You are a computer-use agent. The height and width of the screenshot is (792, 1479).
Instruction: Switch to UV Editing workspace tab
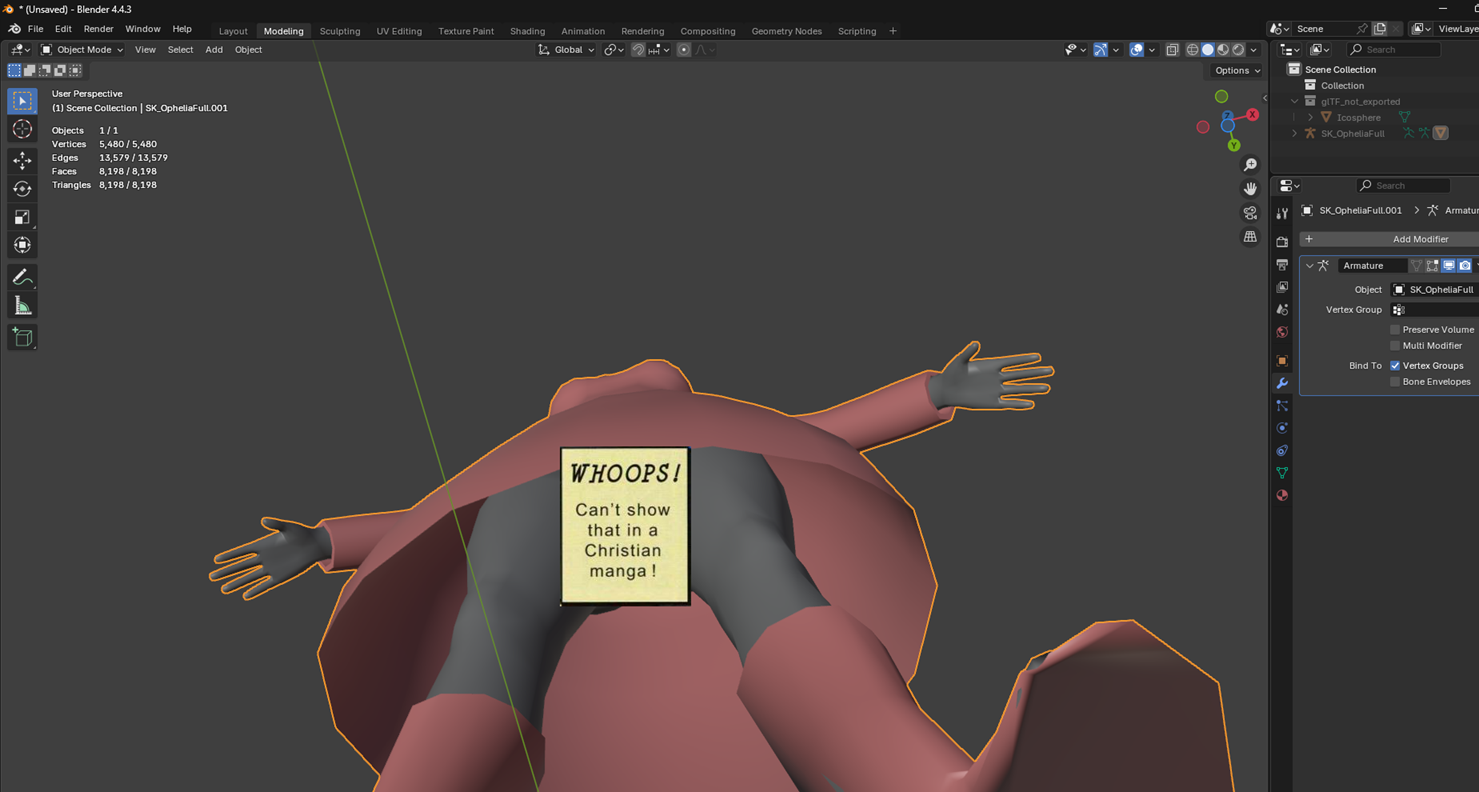399,31
